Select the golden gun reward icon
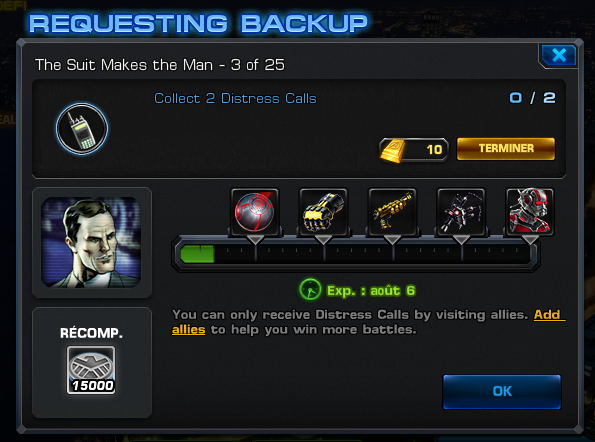 click(x=392, y=212)
